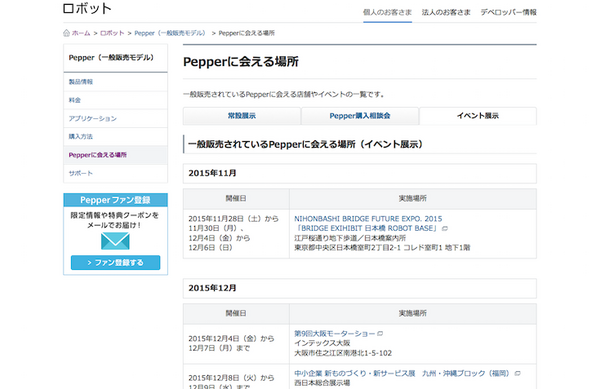Click the 江戸桜通り地下歩道／日本橋案内所 text
Screen dimensions: 600x389
pos(350,238)
